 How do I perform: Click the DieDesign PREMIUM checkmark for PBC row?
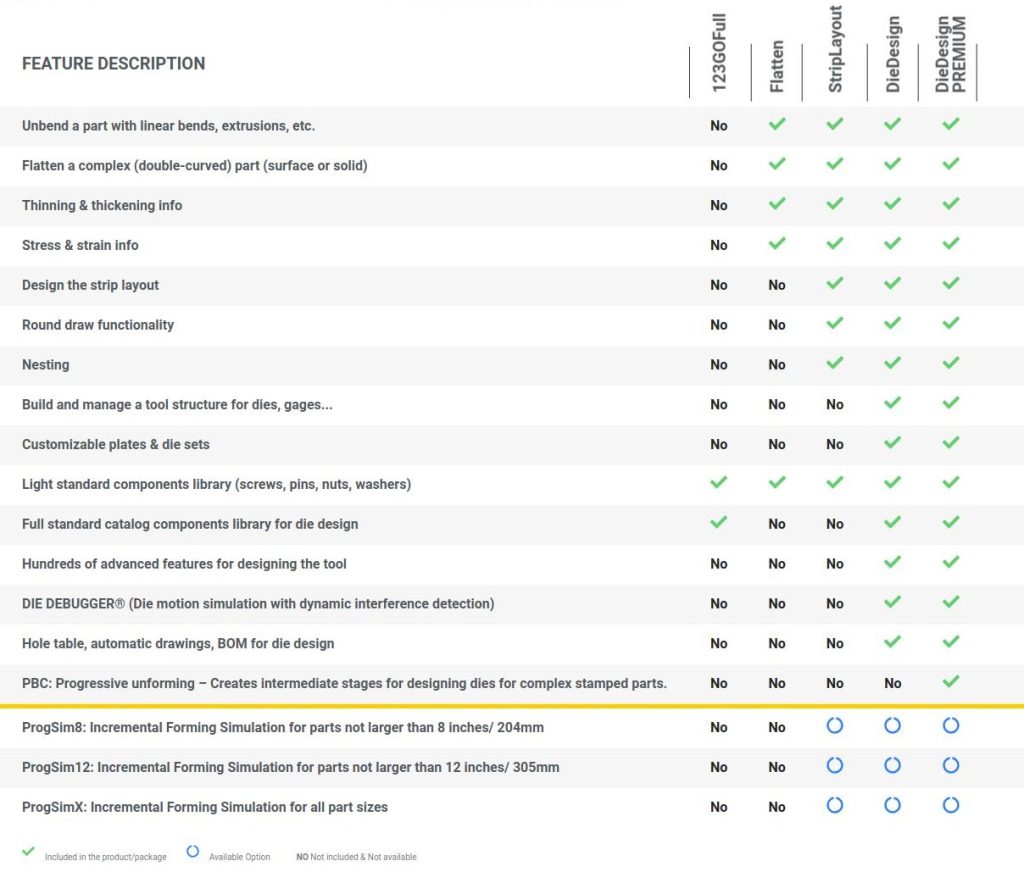tap(951, 682)
